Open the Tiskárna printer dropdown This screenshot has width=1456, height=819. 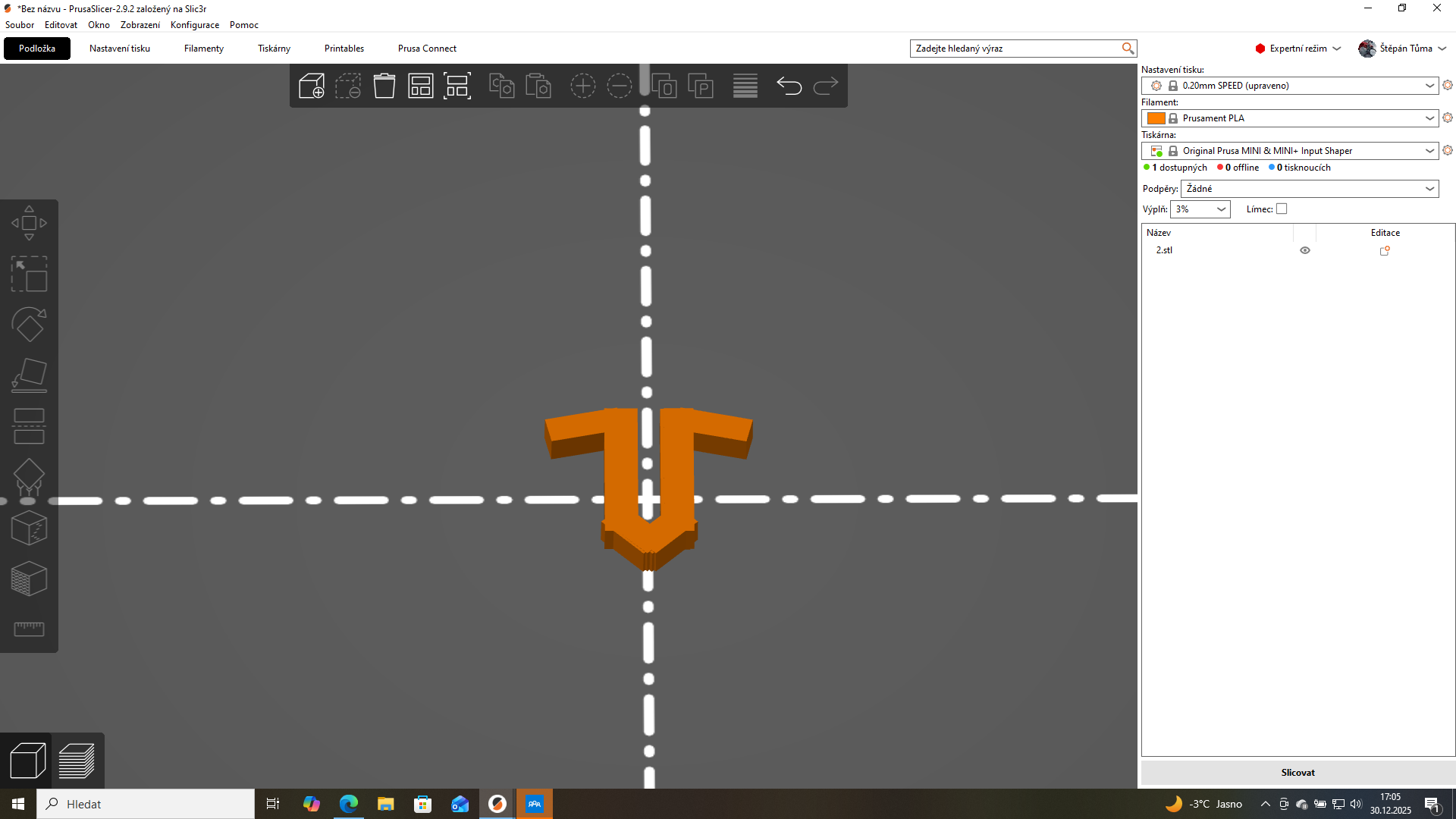tap(1290, 151)
